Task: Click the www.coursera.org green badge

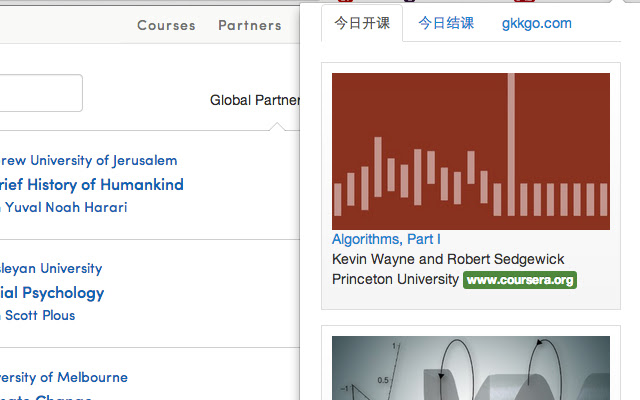Action: point(520,280)
